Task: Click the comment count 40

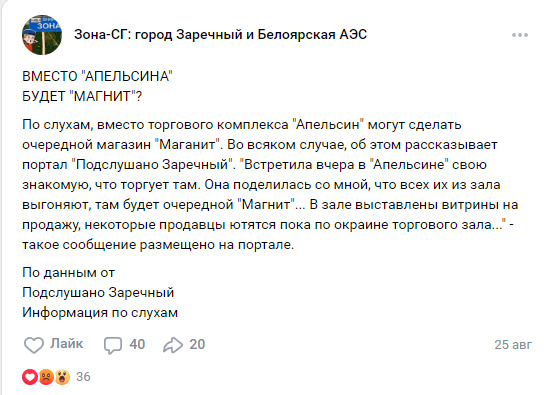Action: (137, 344)
